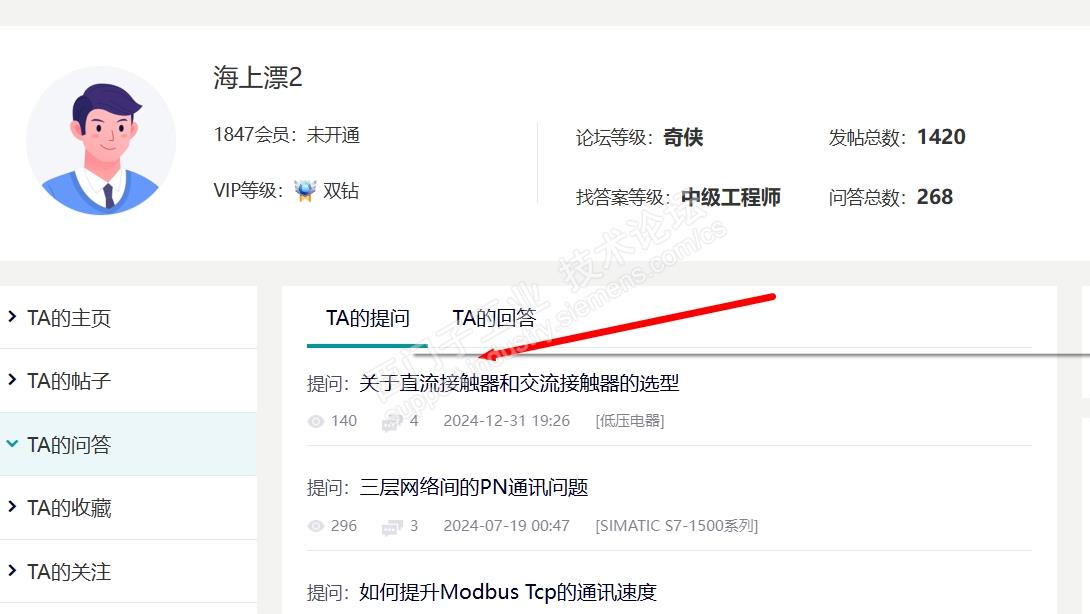Click the 1847会员: 未开通 text
1090x614 pixels.
click(x=286, y=134)
